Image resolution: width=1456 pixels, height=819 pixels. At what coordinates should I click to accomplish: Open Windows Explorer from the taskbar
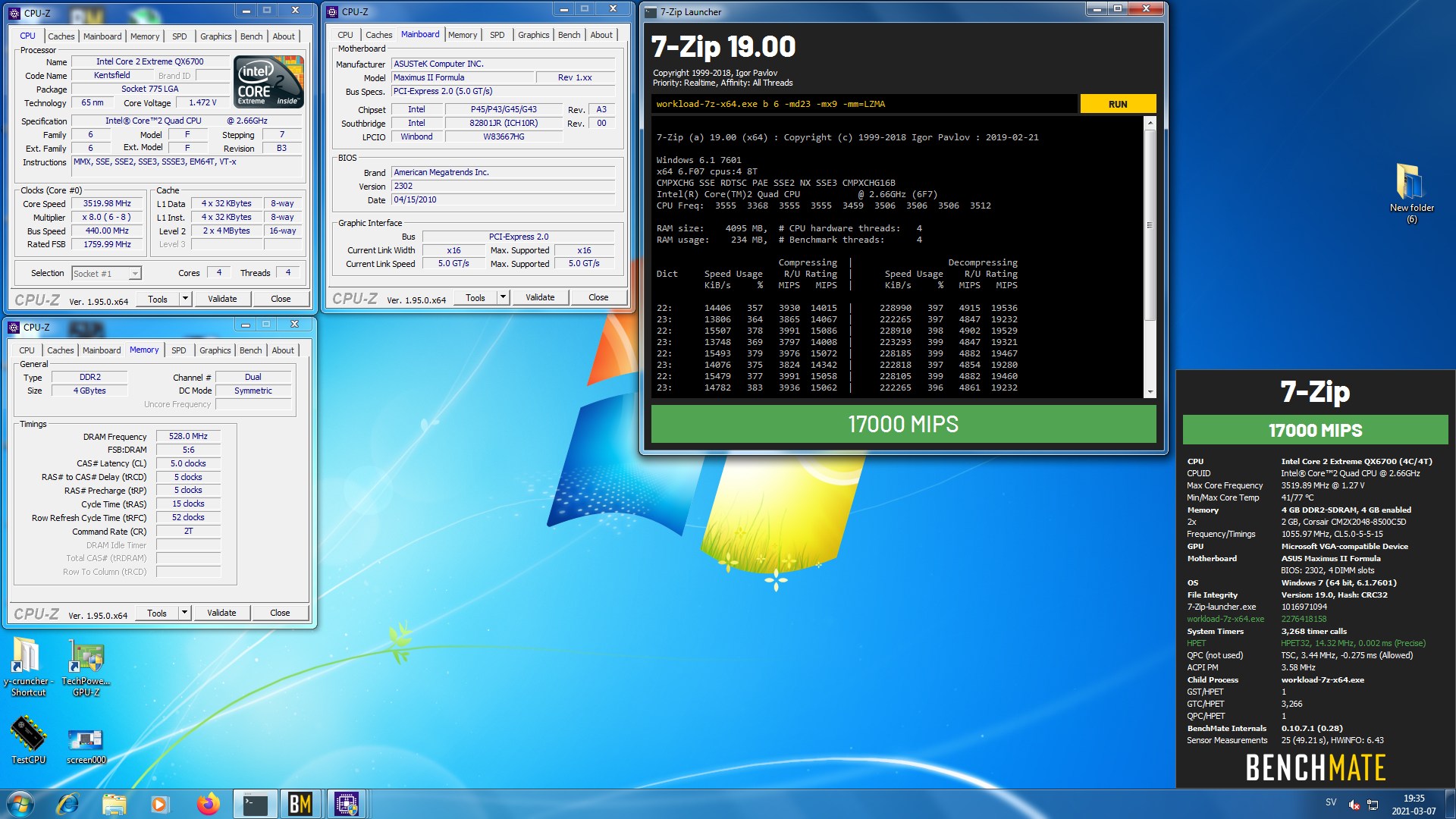114,804
